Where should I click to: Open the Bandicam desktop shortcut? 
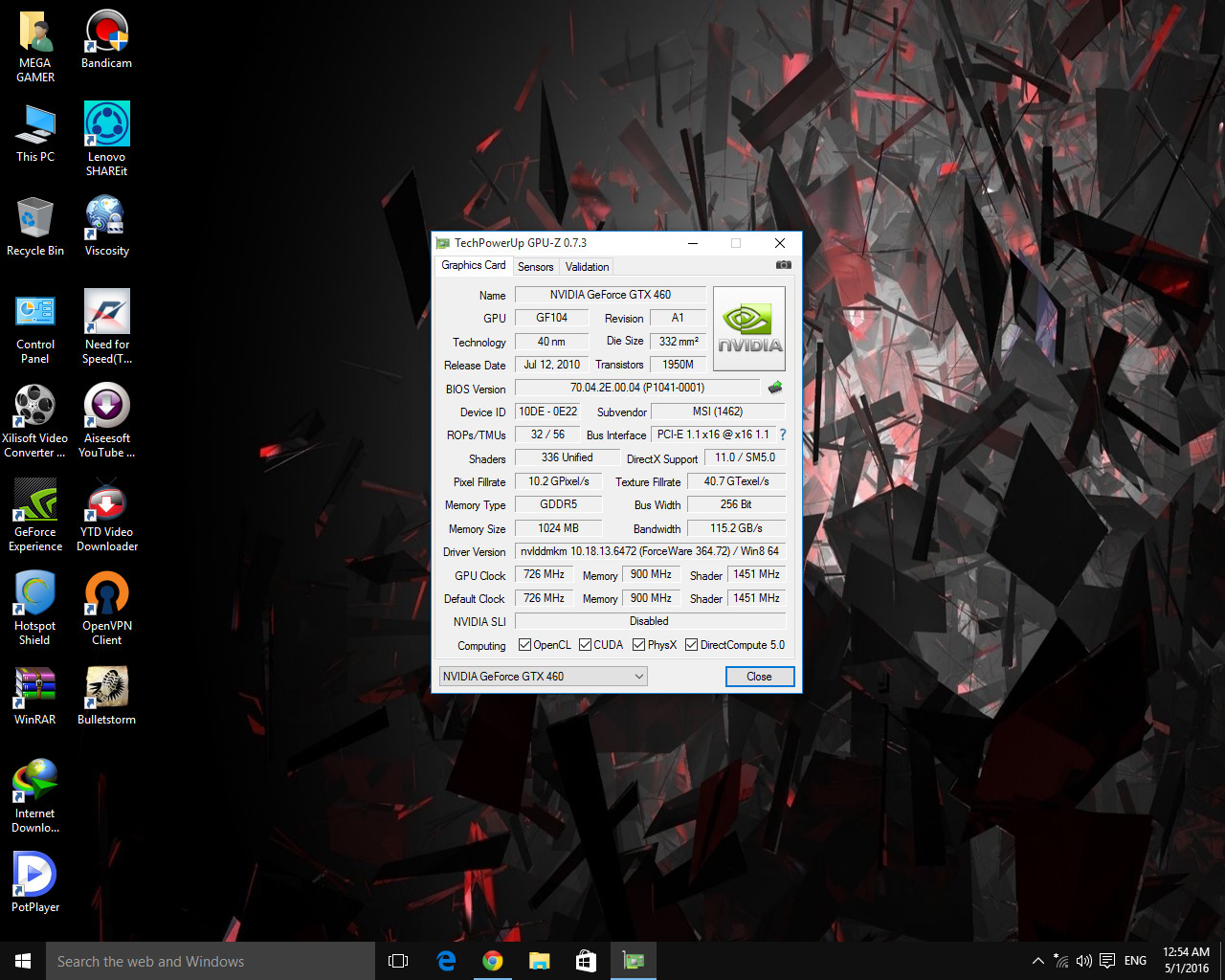coord(106,40)
